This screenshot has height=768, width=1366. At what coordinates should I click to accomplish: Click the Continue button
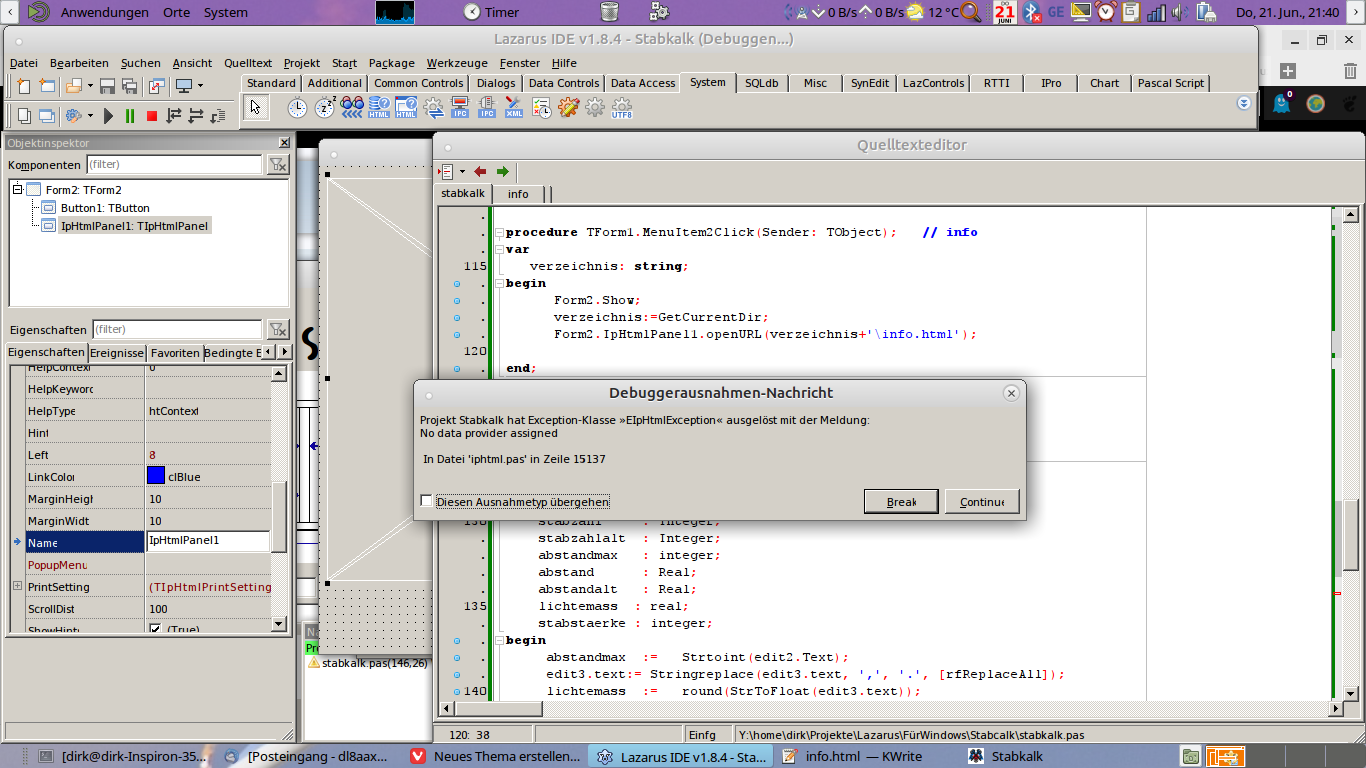(981, 502)
